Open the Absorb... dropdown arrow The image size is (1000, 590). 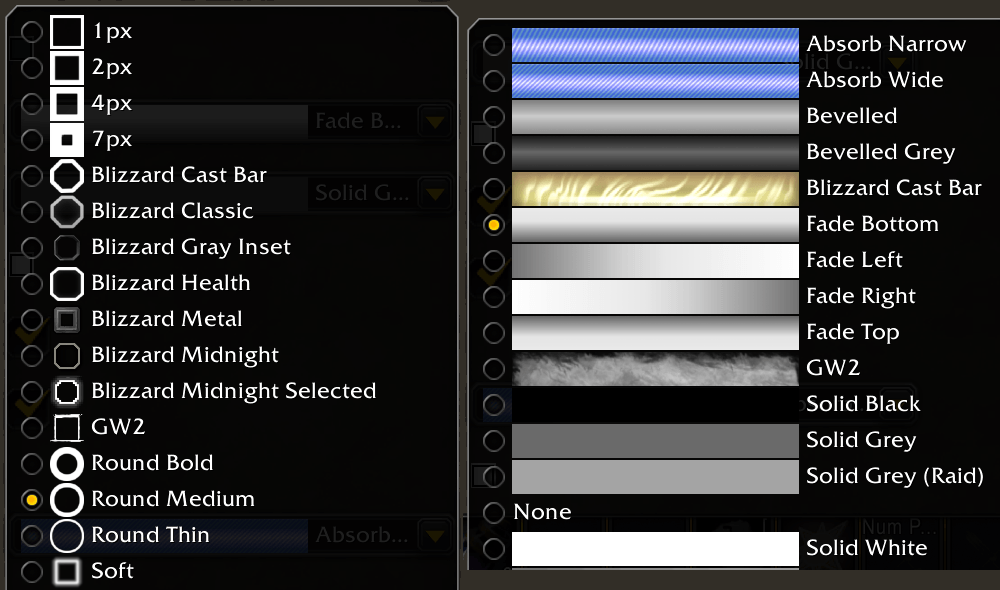tap(436, 535)
